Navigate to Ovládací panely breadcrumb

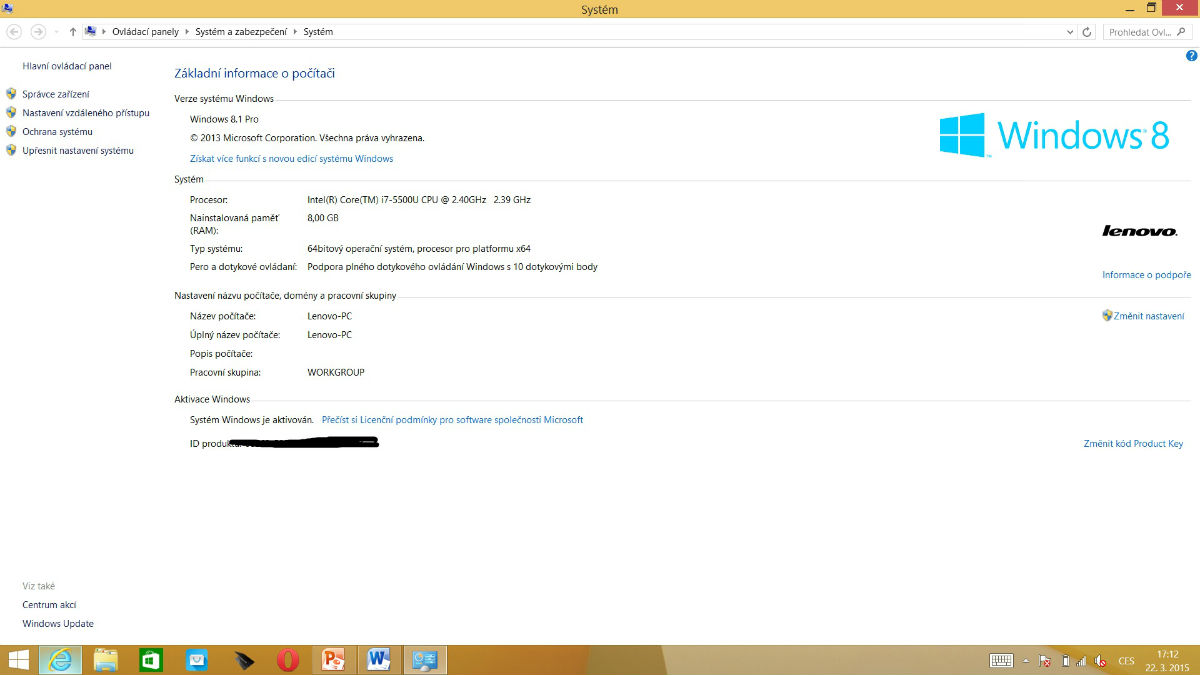click(145, 32)
